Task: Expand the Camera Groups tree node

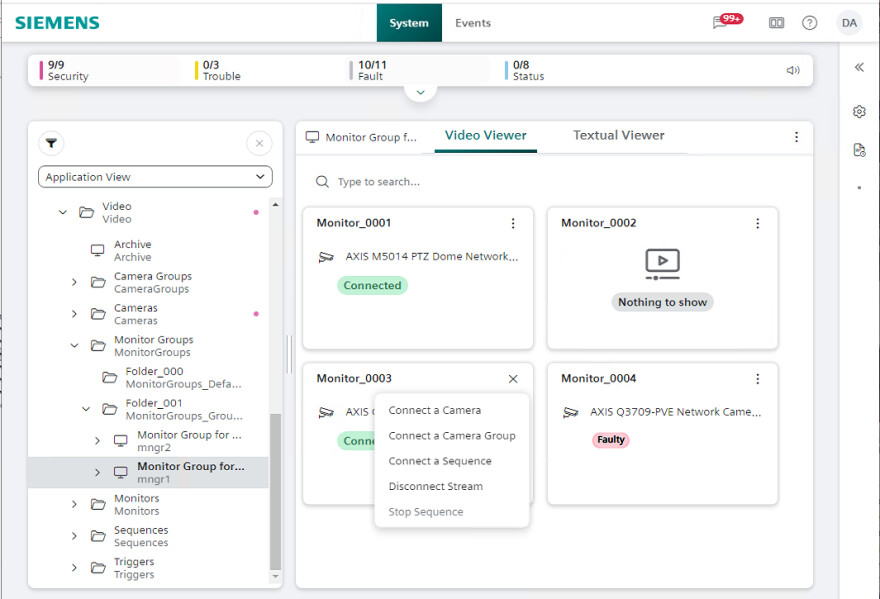Action: click(74, 283)
